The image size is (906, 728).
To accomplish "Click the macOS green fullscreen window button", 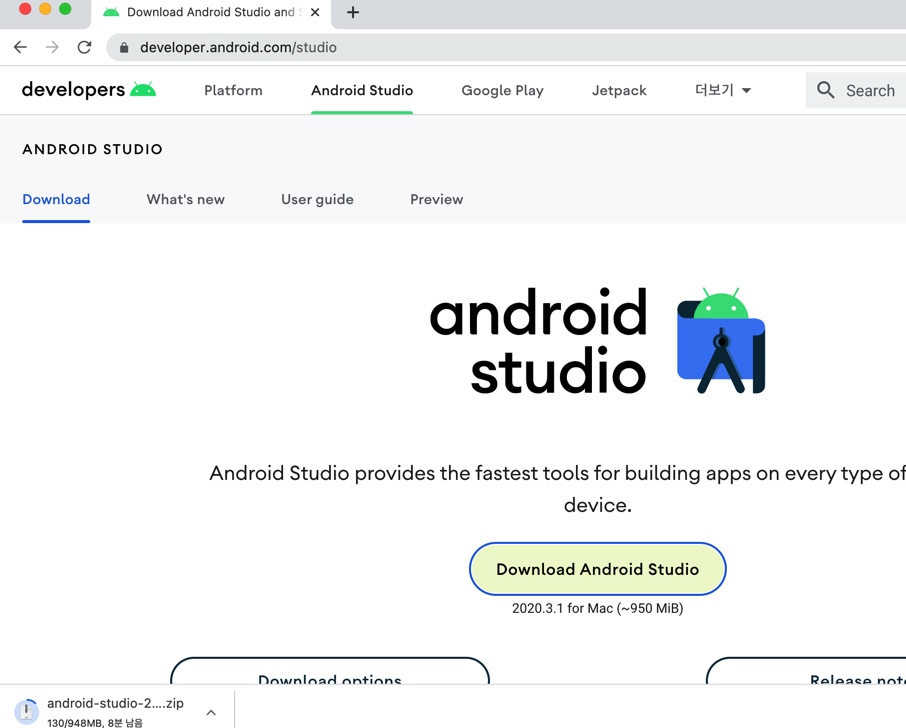I will point(65,9).
